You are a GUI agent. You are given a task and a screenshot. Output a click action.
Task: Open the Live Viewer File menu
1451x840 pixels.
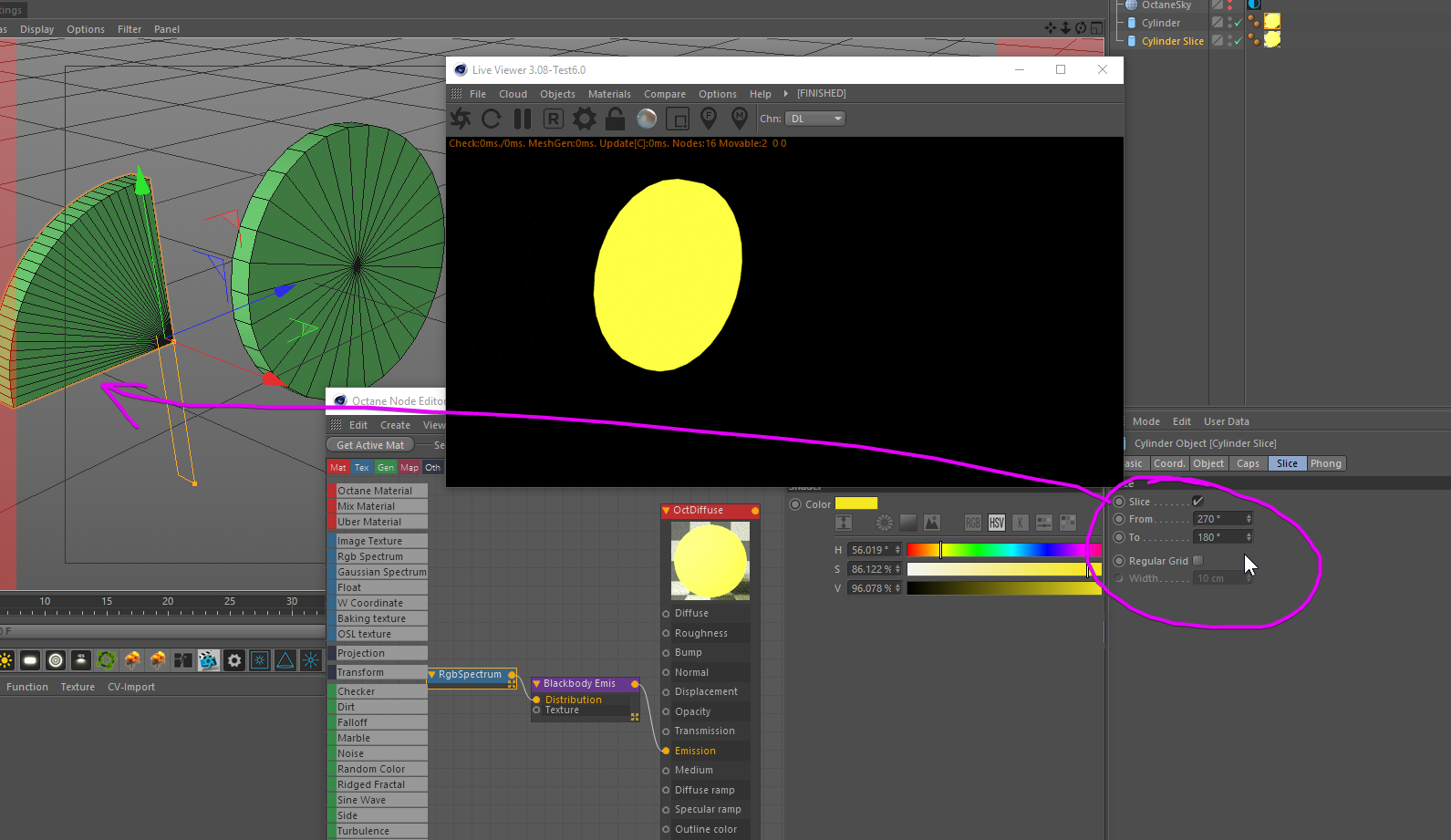[478, 94]
